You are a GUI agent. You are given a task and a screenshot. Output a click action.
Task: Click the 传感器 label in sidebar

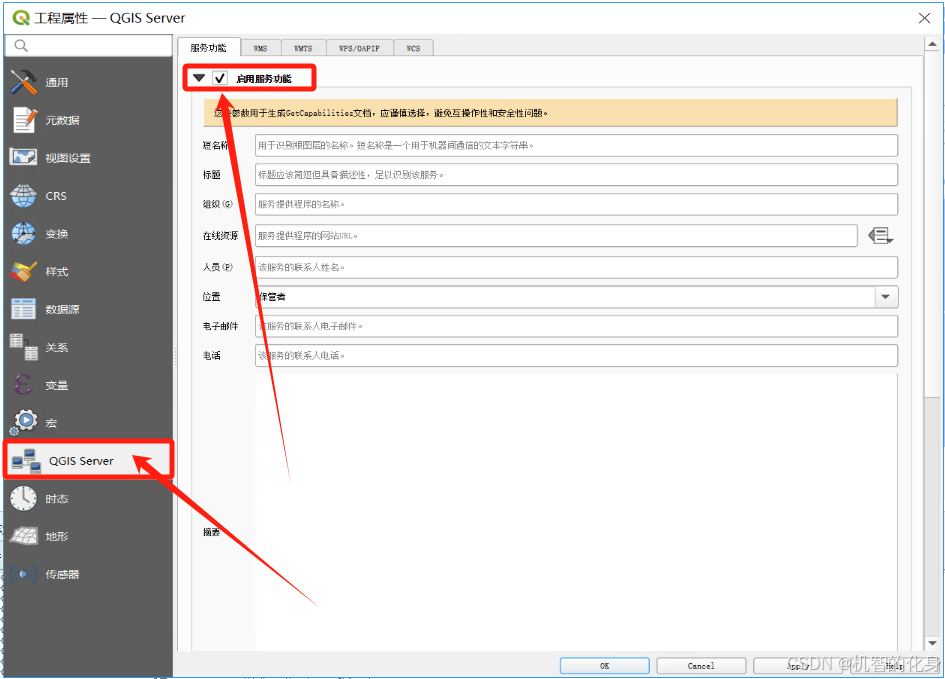62,575
